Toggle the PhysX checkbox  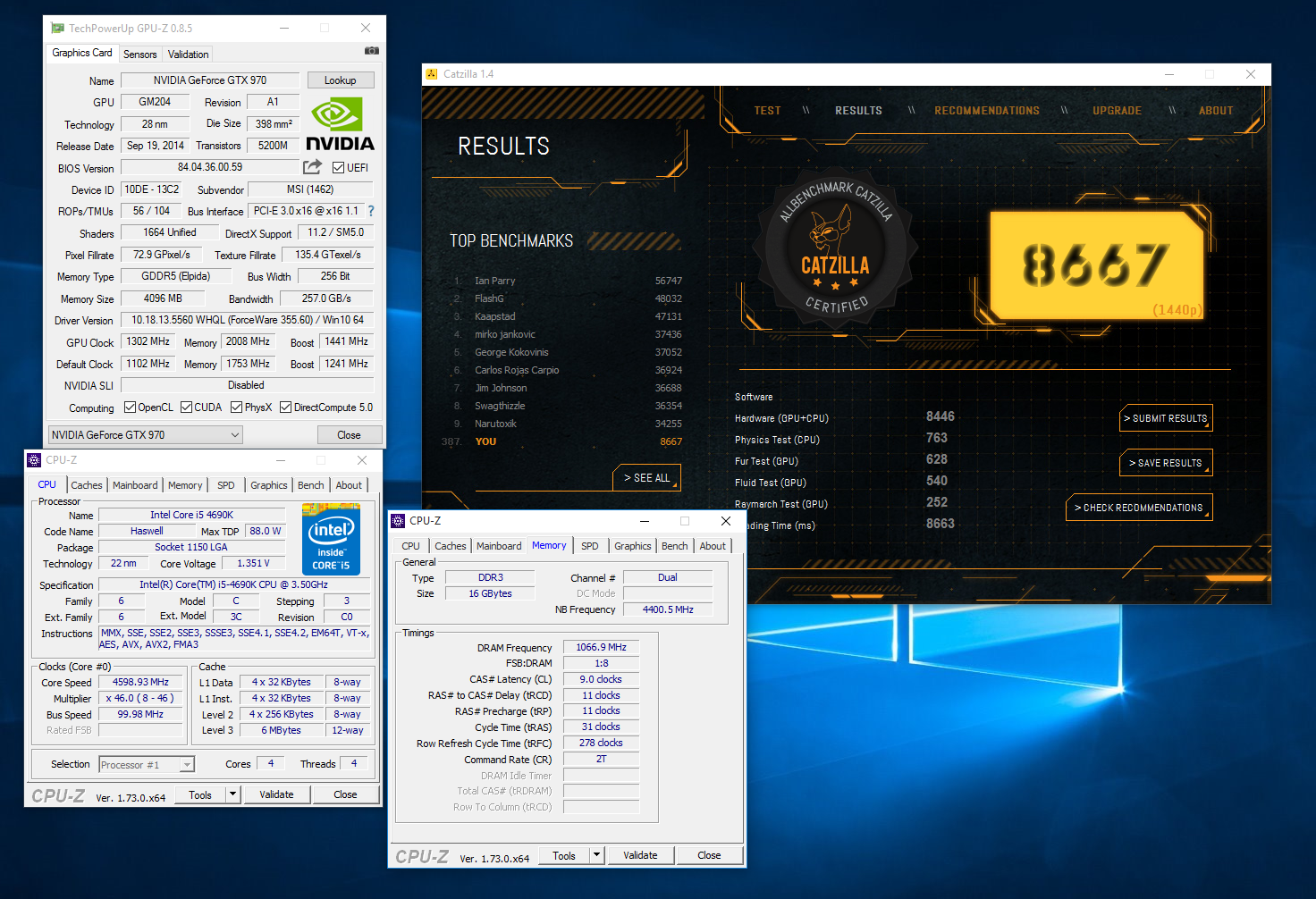[236, 407]
